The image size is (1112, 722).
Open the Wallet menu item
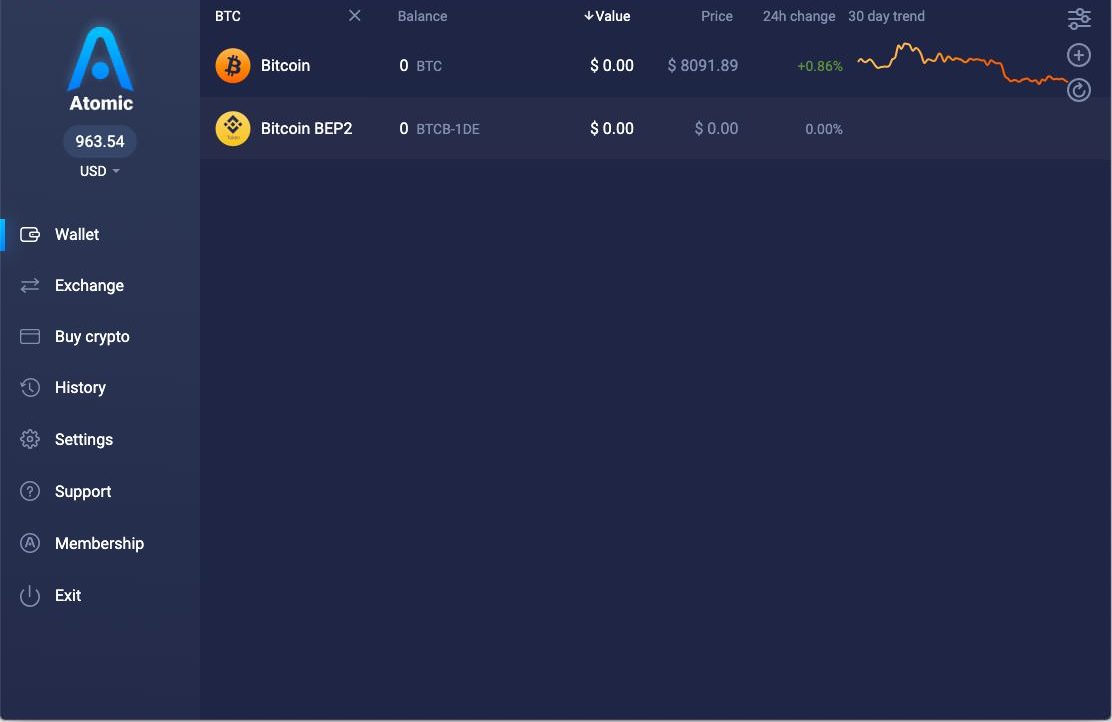pos(99,234)
